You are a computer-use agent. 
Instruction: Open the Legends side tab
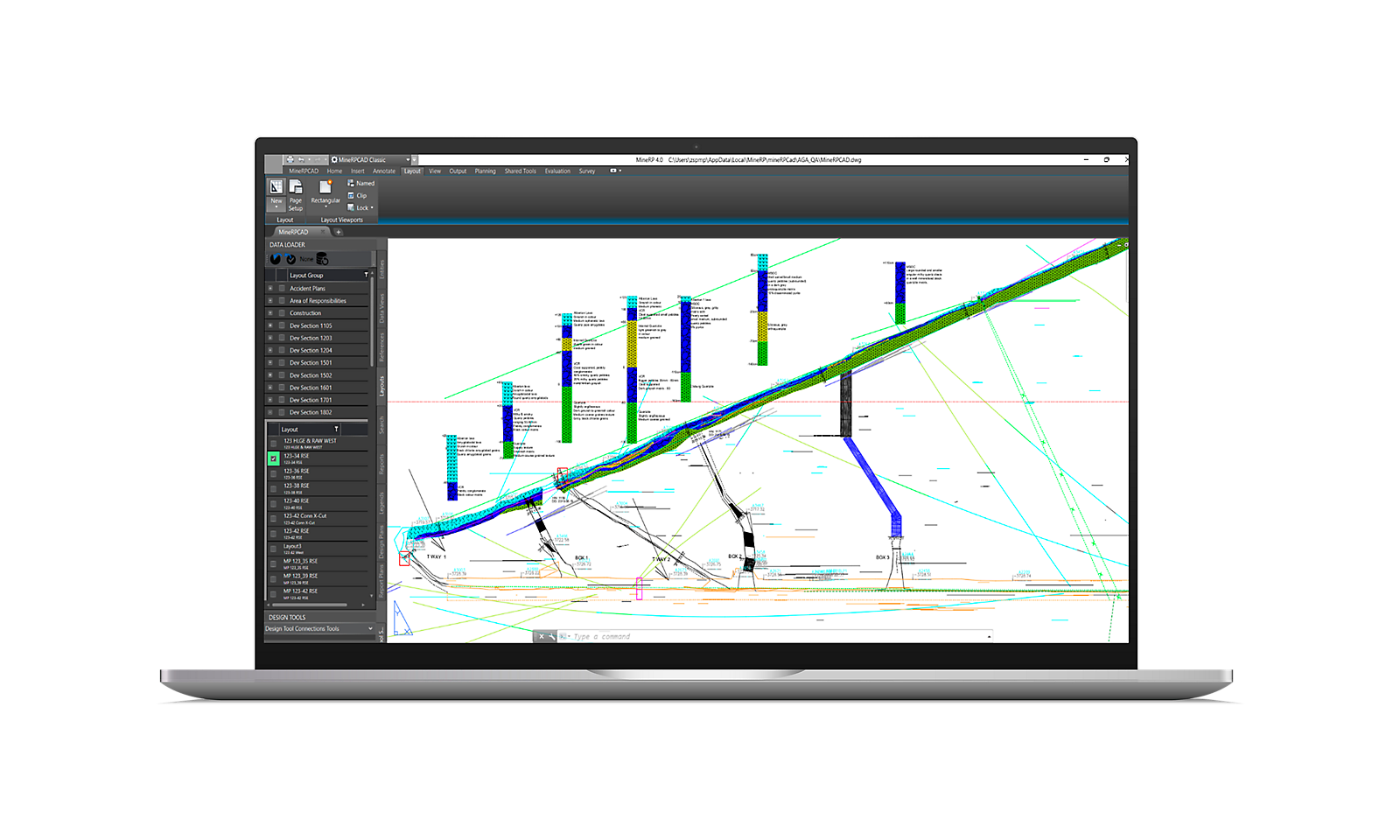[x=381, y=503]
